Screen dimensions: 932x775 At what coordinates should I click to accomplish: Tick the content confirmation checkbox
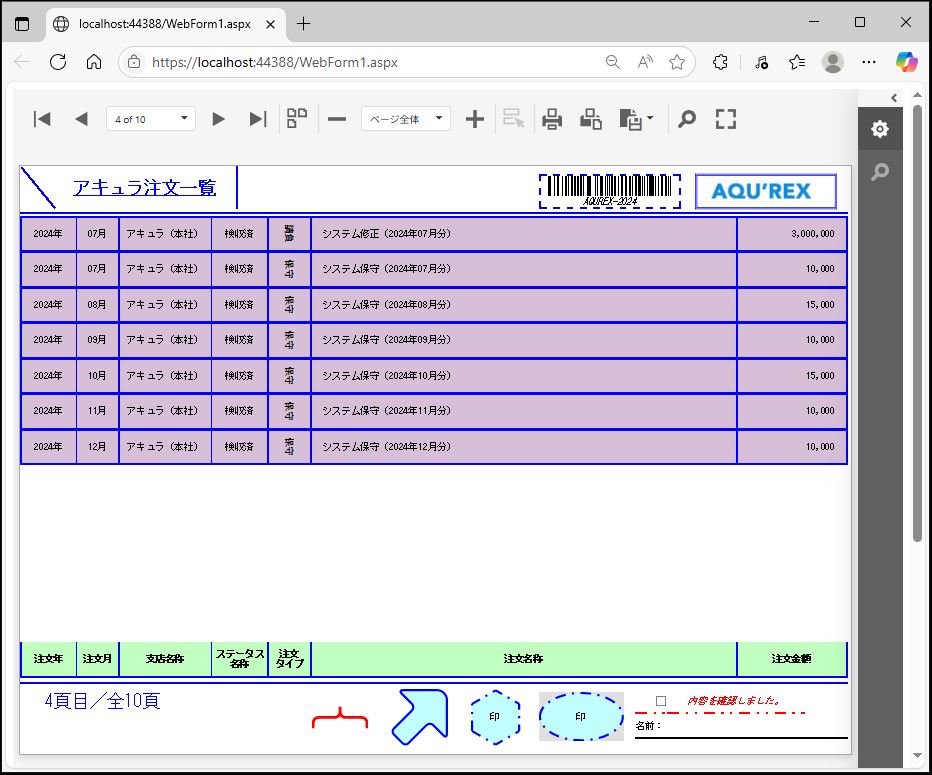pyautogui.click(x=661, y=701)
